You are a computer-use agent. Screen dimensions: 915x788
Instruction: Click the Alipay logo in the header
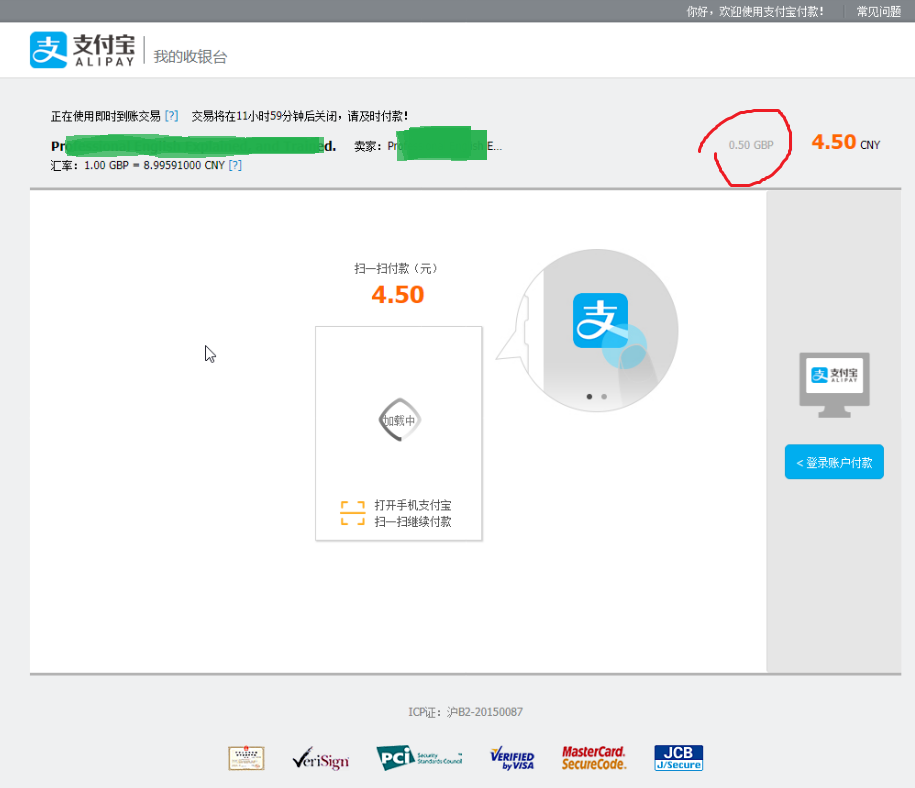click(x=83, y=50)
